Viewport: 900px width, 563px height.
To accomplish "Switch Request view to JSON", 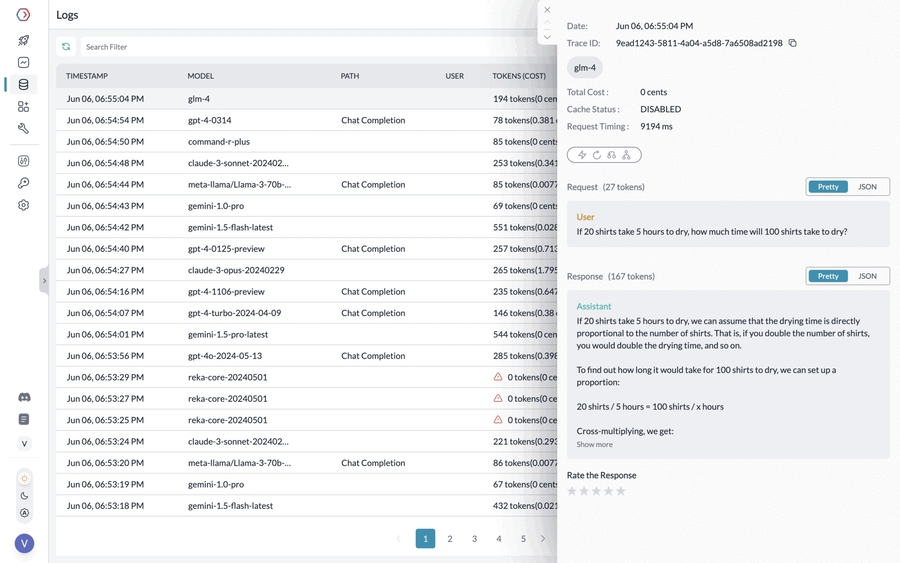I will pyautogui.click(x=867, y=187).
